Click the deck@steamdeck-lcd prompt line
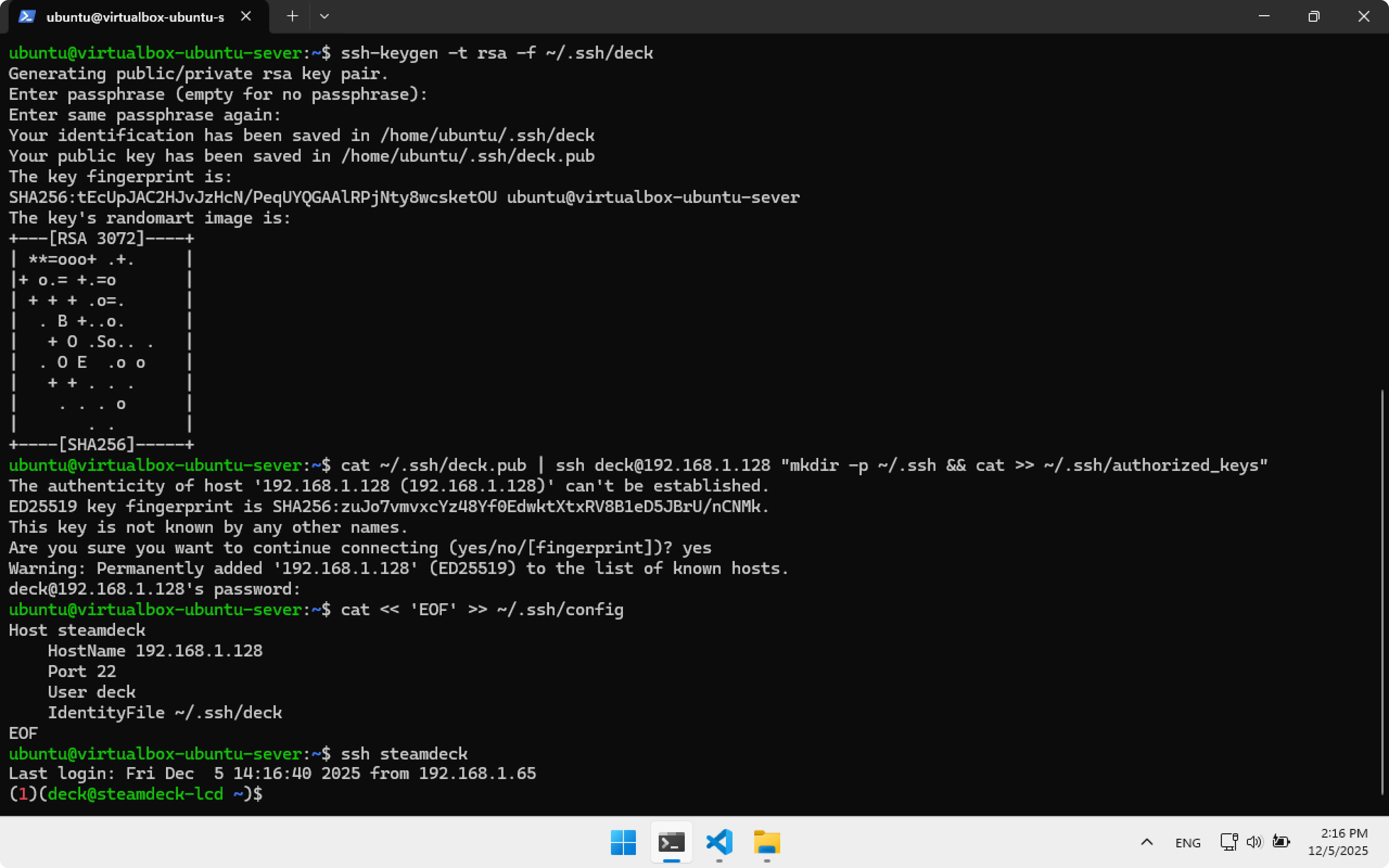This screenshot has width=1389, height=868. click(x=136, y=794)
